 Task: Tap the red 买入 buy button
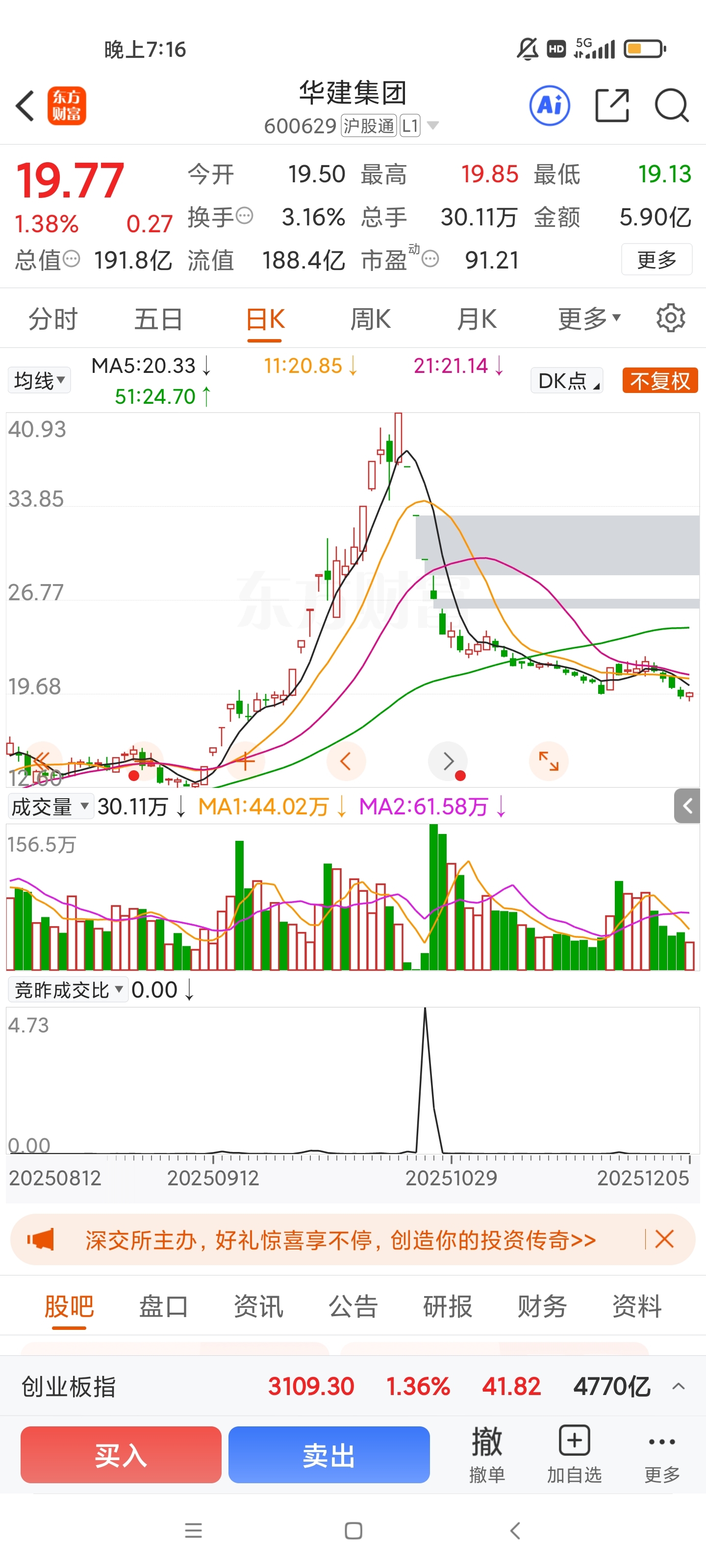tap(121, 1455)
